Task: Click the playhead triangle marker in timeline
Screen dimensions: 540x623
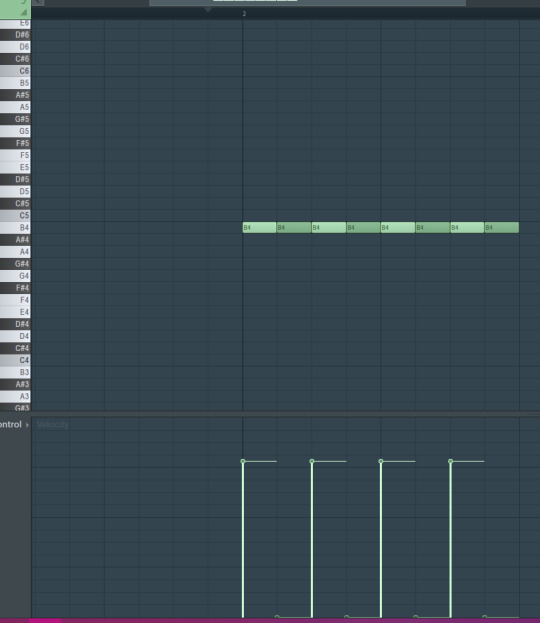Action: (208, 9)
